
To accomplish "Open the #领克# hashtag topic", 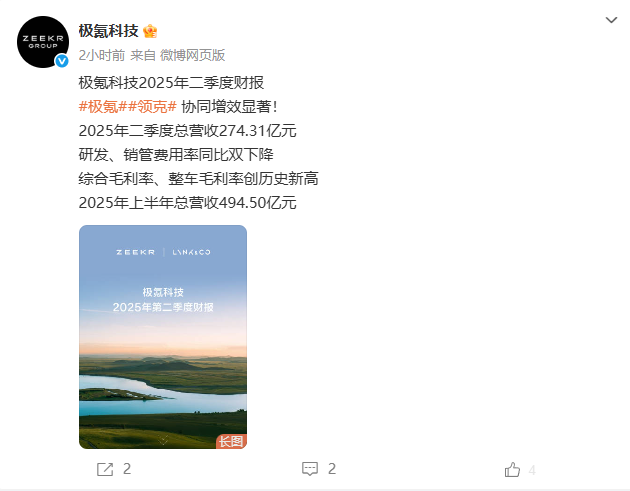I will [x=152, y=106].
